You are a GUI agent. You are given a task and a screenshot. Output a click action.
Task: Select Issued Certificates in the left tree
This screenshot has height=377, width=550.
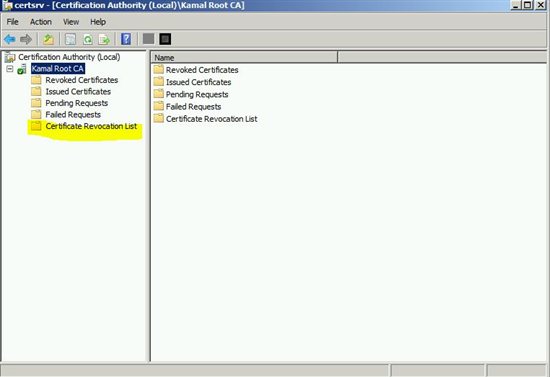[x=78, y=92]
